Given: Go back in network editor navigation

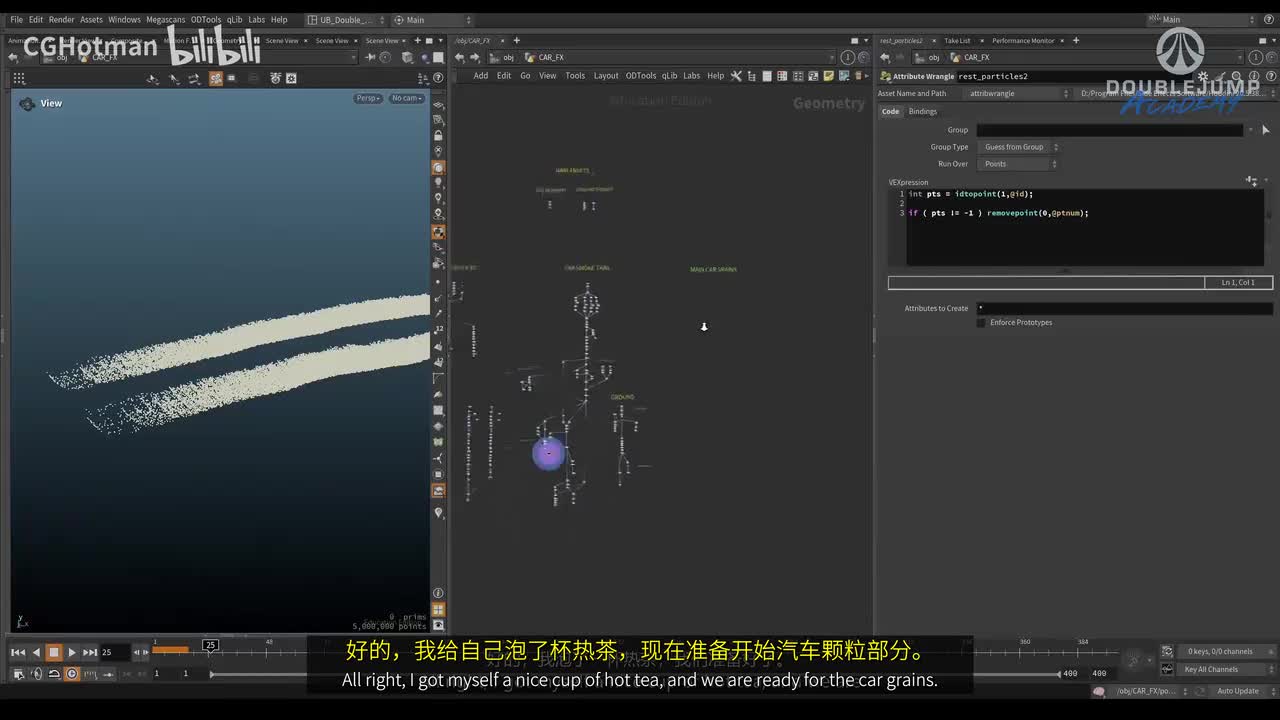Looking at the screenshot, I should tap(460, 58).
